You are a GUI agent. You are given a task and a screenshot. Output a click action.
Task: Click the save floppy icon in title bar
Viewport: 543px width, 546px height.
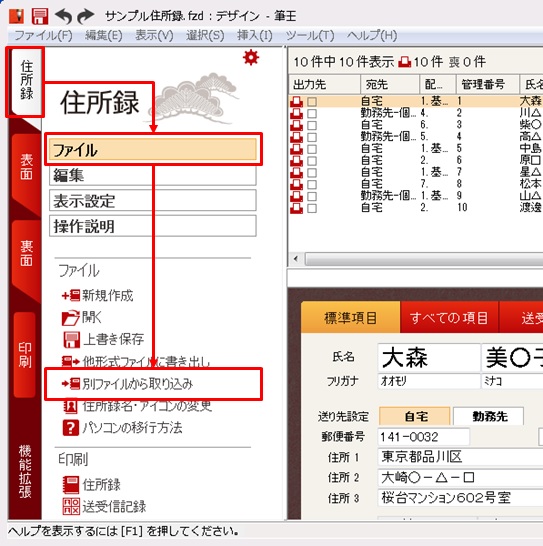click(40, 16)
